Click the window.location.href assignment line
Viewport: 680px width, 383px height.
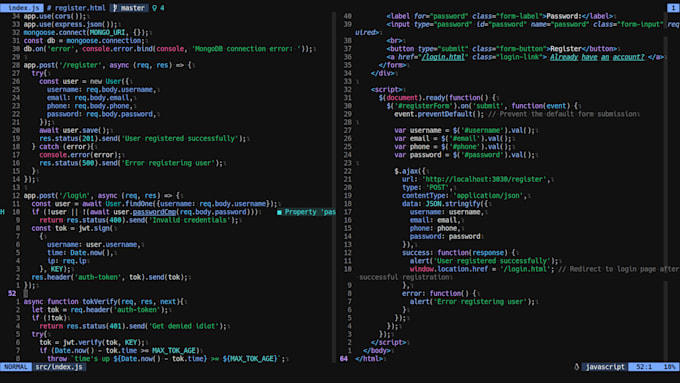(x=482, y=269)
